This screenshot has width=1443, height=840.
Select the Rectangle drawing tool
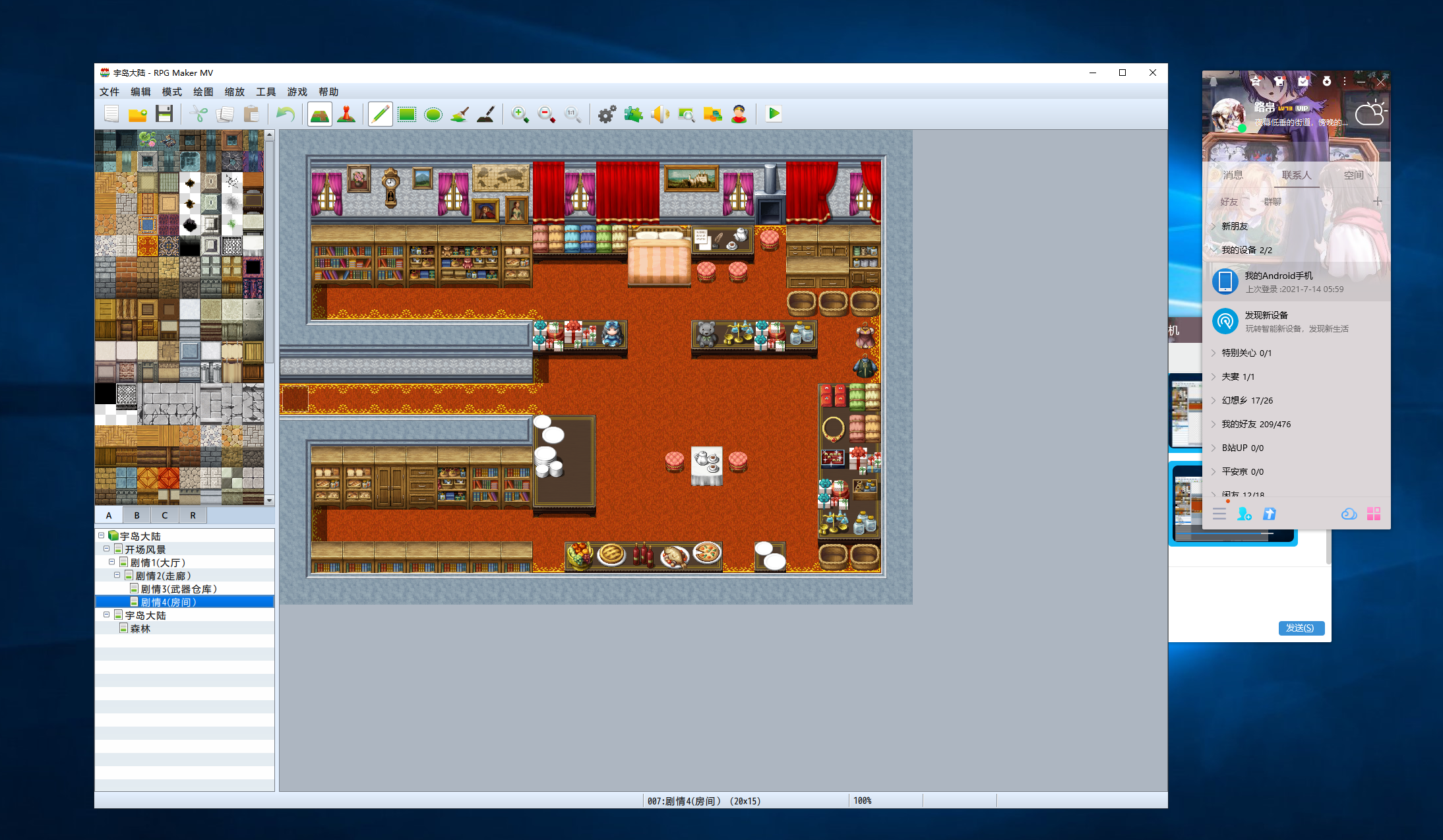pyautogui.click(x=407, y=115)
